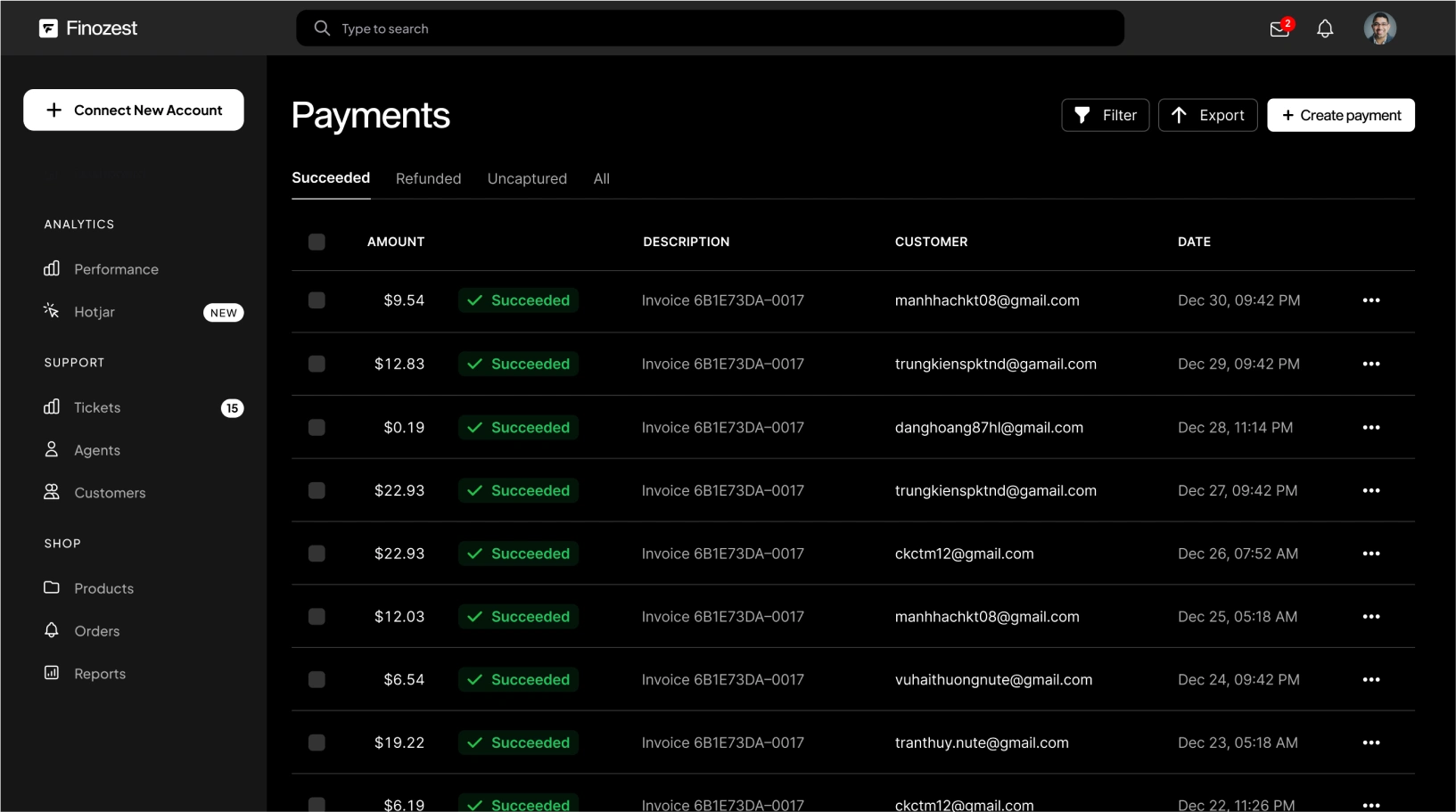The image size is (1456, 812).
Task: Export the payments list
Action: pos(1207,115)
